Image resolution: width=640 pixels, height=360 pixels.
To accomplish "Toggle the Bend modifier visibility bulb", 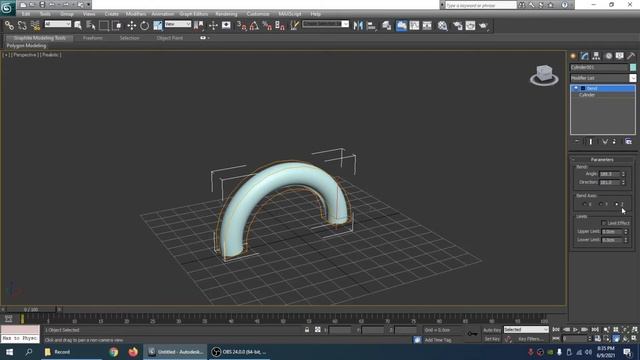I will click(576, 88).
